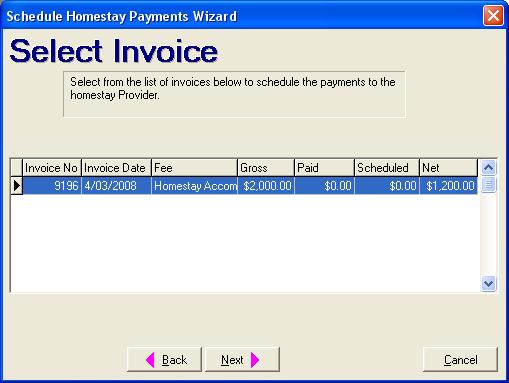The width and height of the screenshot is (509, 383).
Task: Close the wizard window with the X button
Action: 493,15
